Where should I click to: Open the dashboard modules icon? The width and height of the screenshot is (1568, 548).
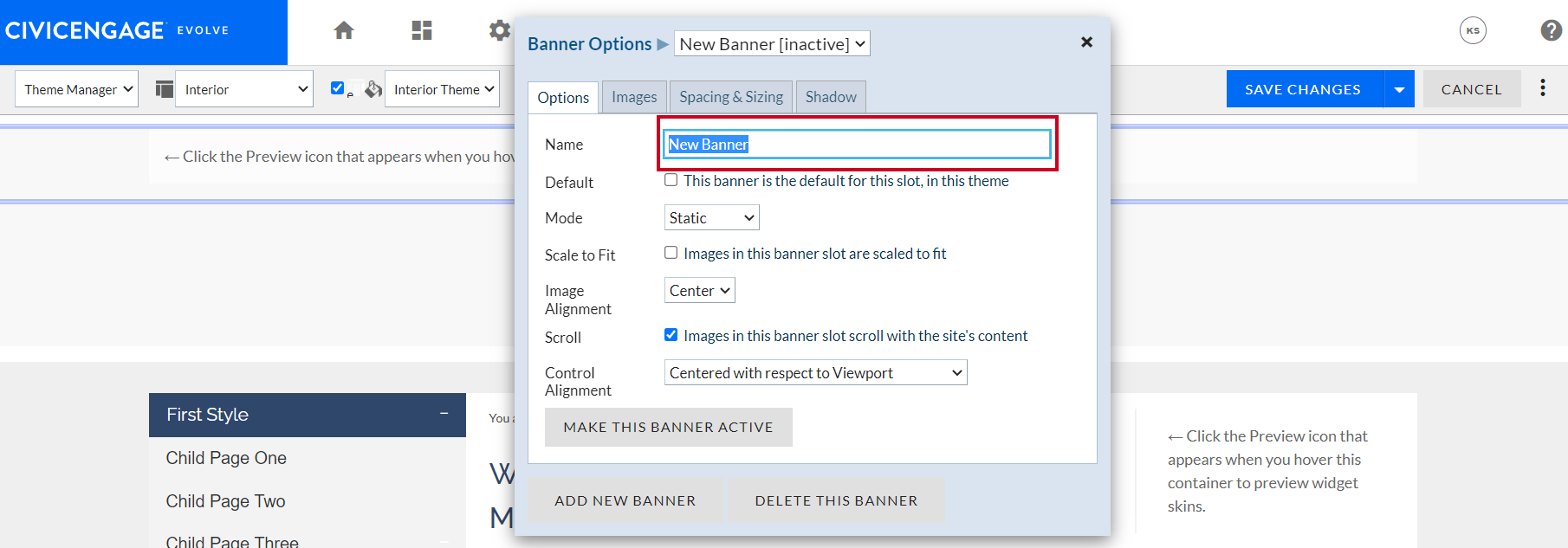pyautogui.click(x=422, y=30)
